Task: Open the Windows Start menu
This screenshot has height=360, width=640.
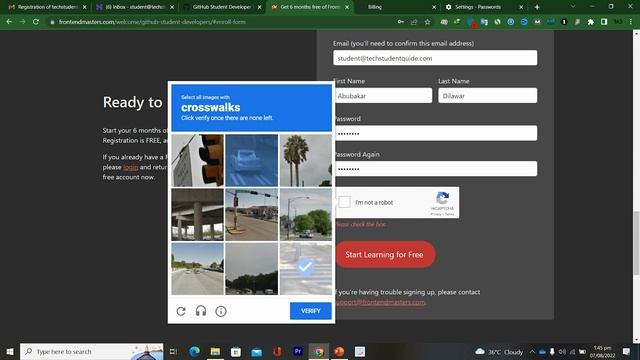Action: [10, 351]
